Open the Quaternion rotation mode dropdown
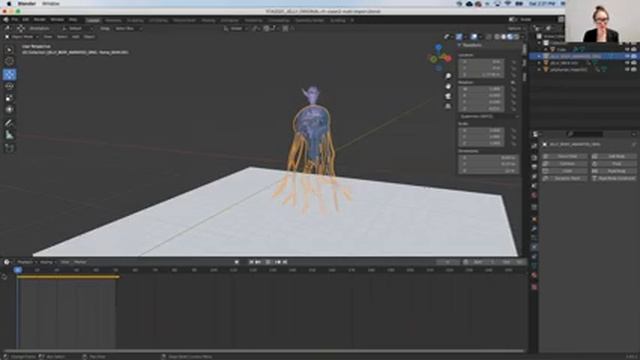 click(x=488, y=117)
